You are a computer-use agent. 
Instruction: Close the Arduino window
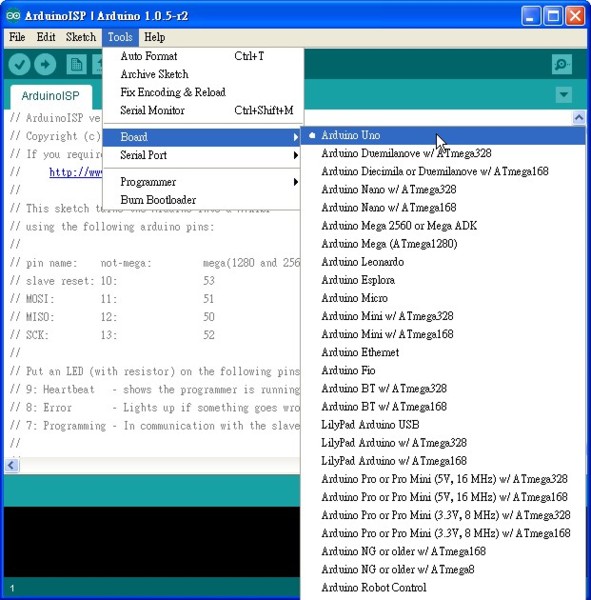575,16
